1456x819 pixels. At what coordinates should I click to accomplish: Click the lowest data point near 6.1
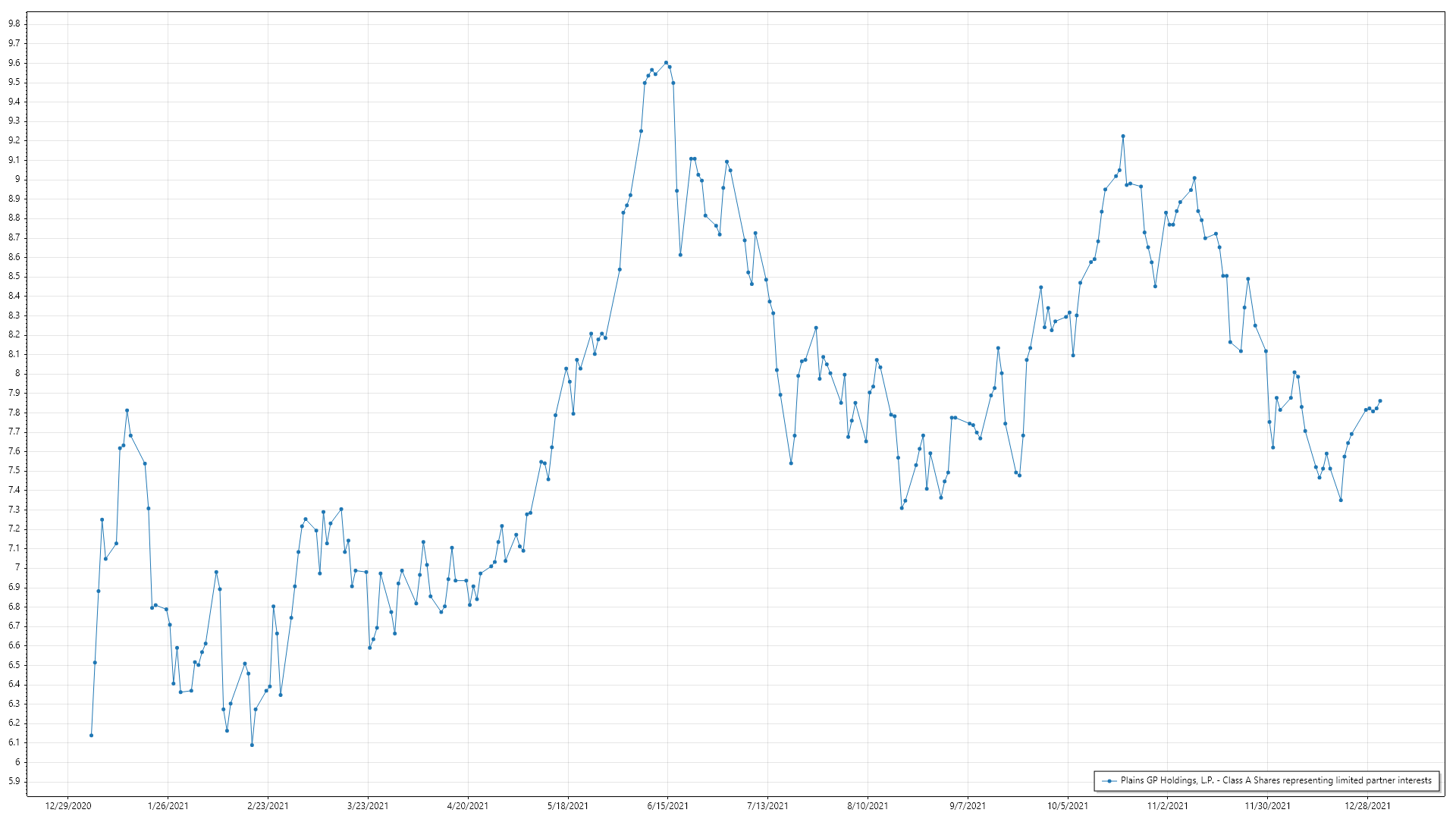click(x=252, y=745)
